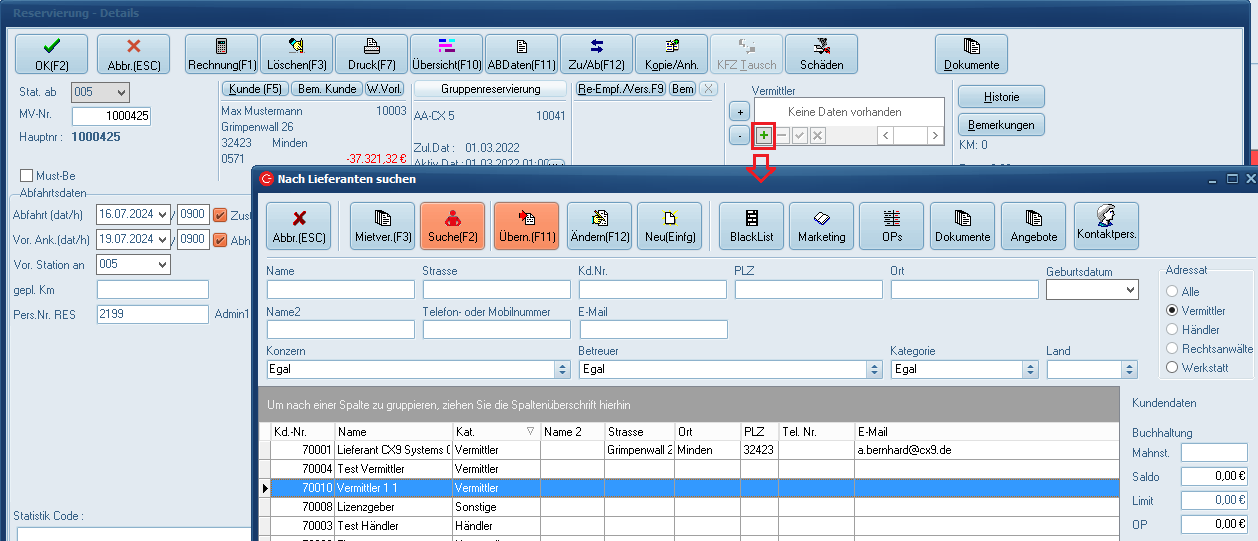Click the Bemerkungen button
The height and width of the screenshot is (541, 1258).
[x=1001, y=125]
